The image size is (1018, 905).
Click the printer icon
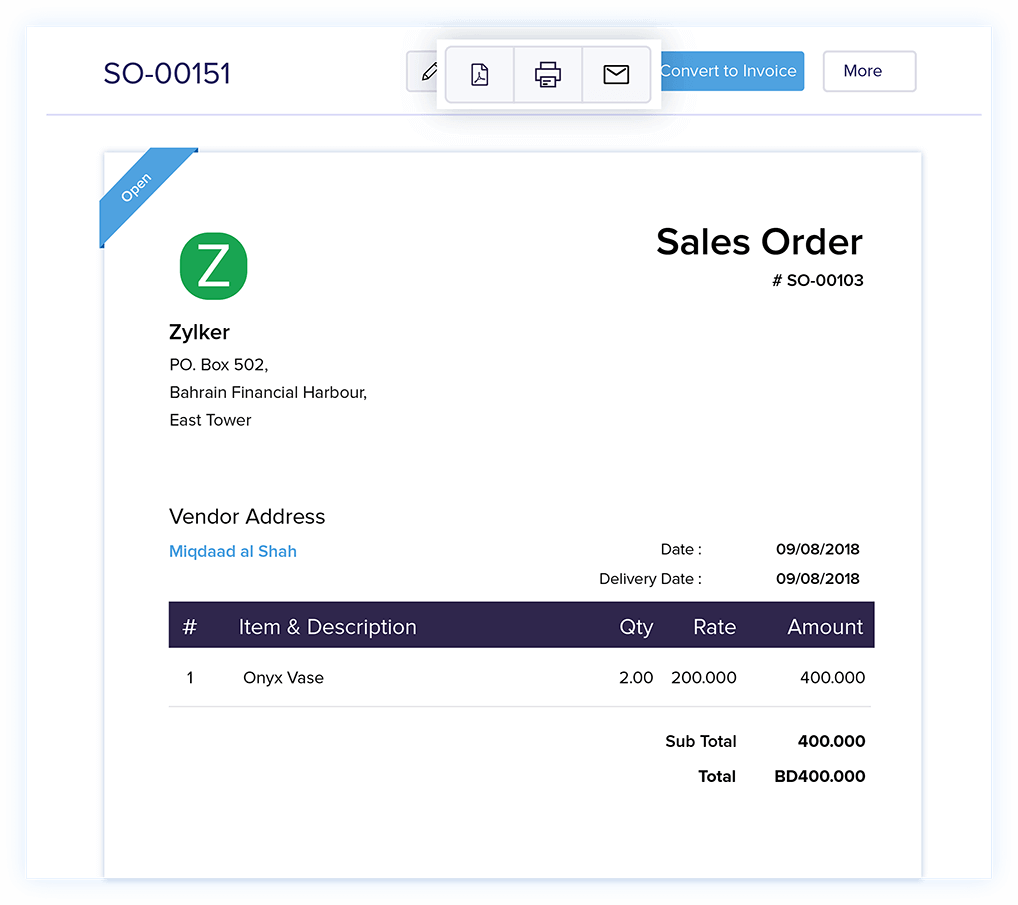[548, 74]
